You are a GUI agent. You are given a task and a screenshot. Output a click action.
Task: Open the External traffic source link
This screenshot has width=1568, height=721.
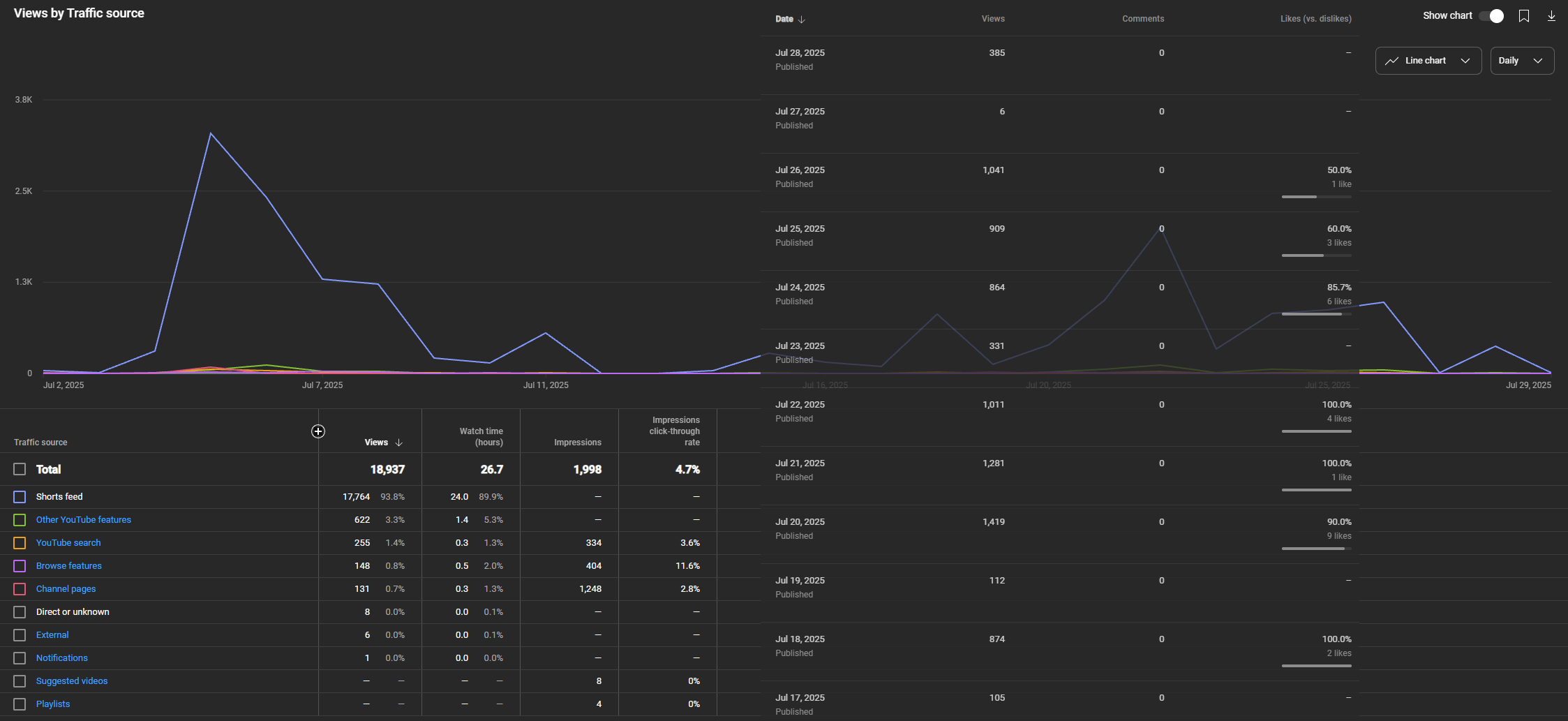pyautogui.click(x=52, y=635)
